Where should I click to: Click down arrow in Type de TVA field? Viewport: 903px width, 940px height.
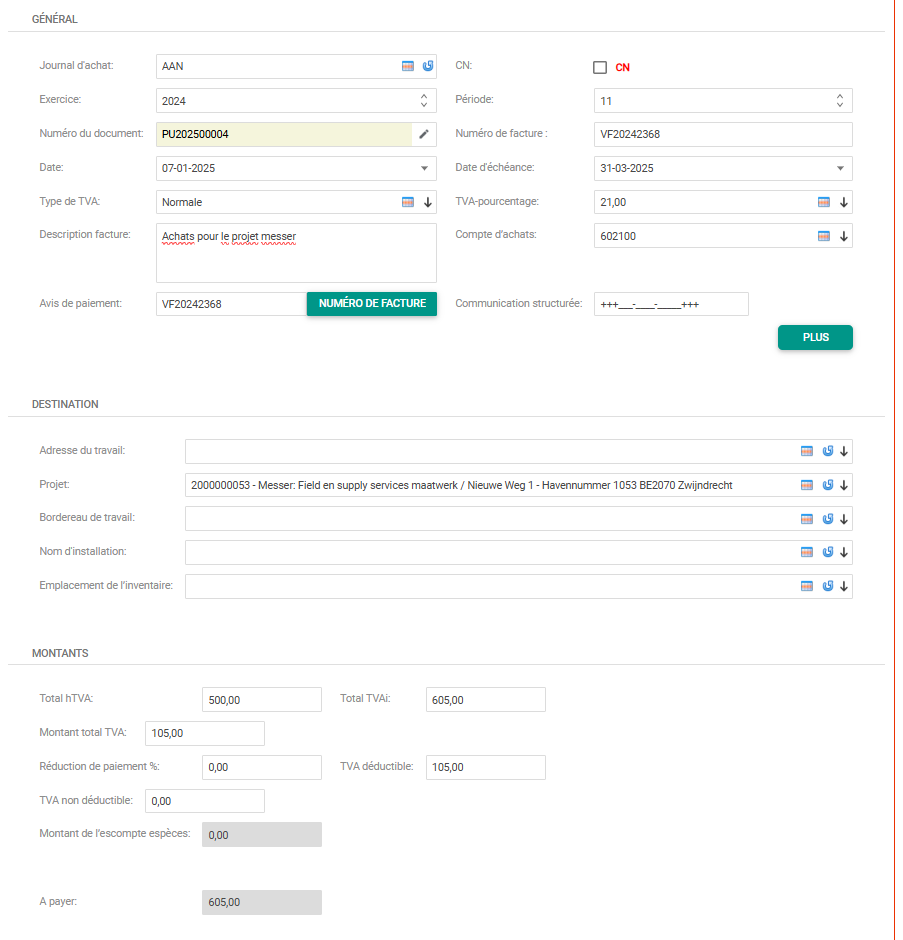(428, 202)
